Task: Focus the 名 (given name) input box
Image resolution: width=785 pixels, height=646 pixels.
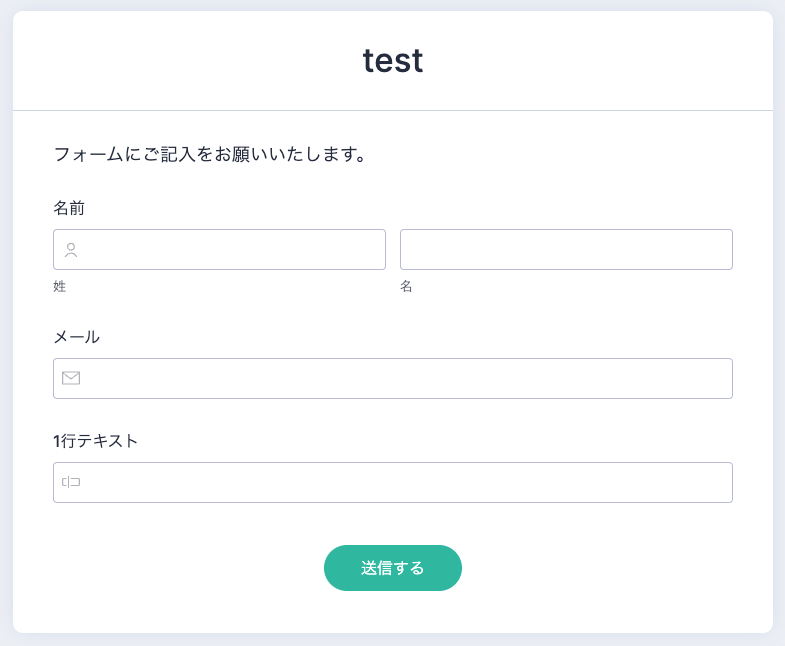Action: 566,250
